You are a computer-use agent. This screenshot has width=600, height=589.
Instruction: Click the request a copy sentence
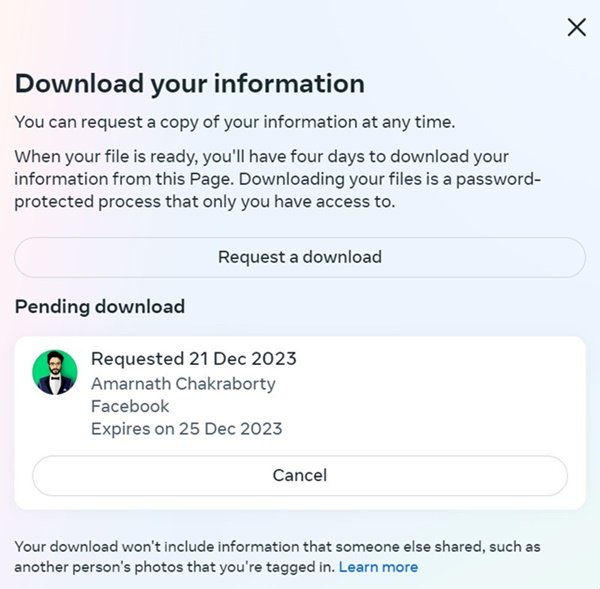235,122
